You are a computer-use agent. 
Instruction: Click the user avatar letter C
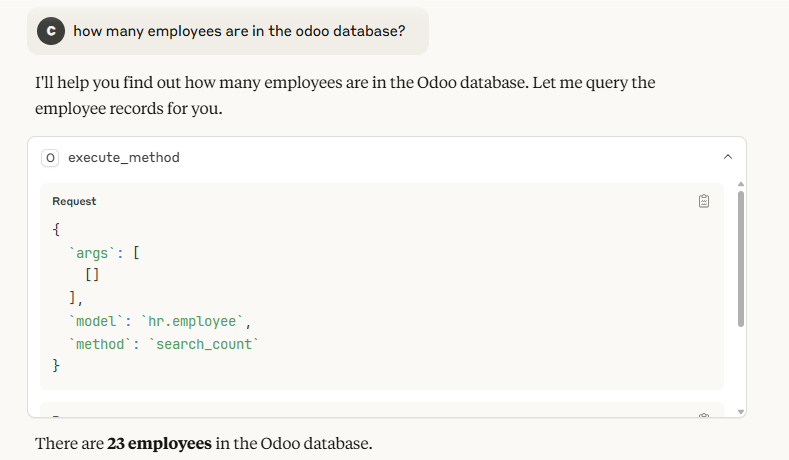tap(52, 31)
